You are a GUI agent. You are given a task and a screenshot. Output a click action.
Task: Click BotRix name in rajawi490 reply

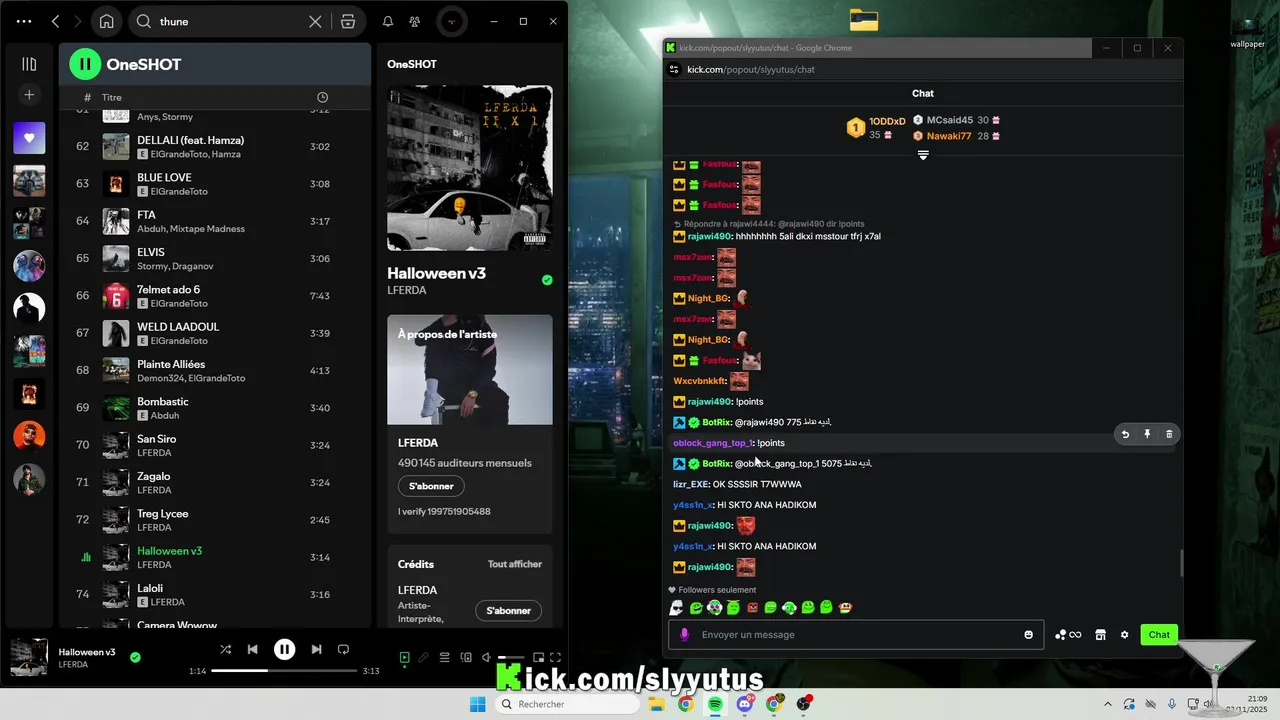point(717,422)
